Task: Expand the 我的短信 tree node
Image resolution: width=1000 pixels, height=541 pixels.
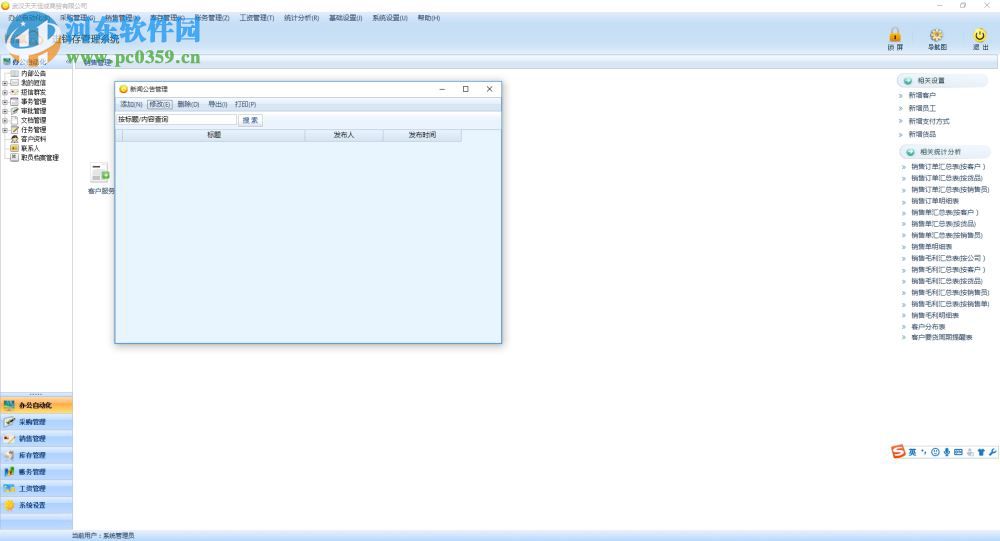Action: click(5, 83)
